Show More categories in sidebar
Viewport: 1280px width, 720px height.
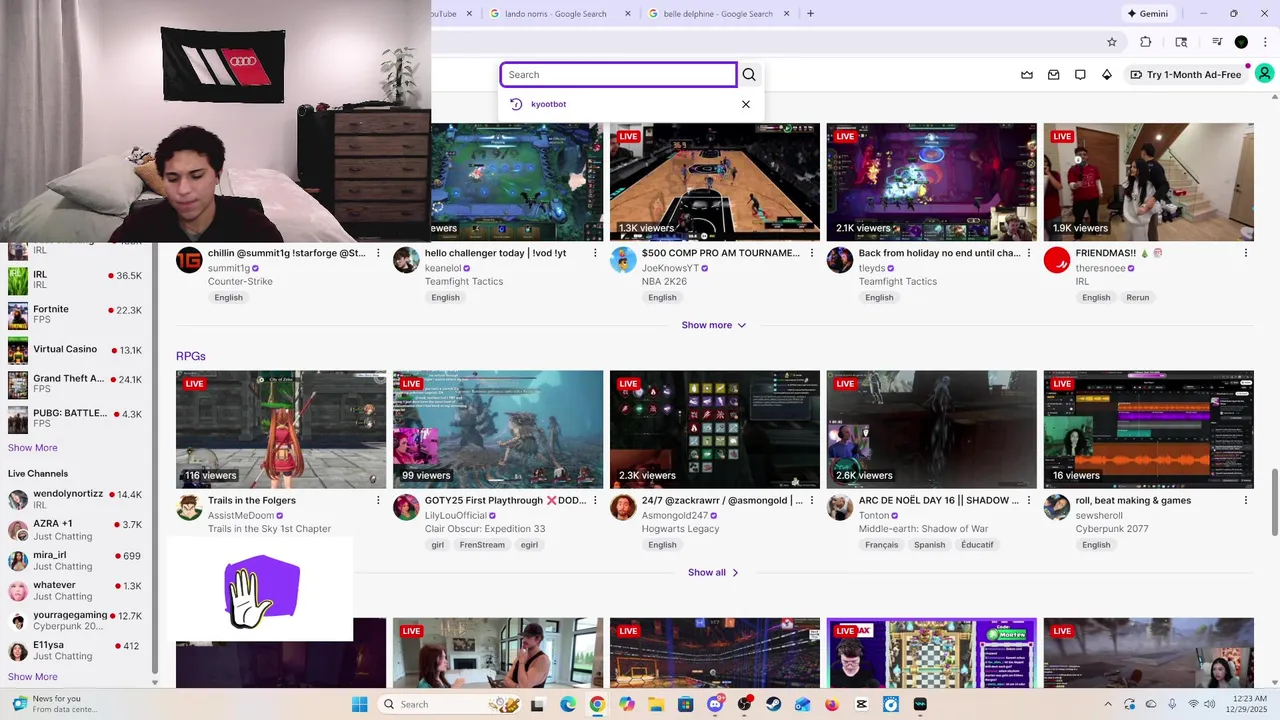[33, 448]
